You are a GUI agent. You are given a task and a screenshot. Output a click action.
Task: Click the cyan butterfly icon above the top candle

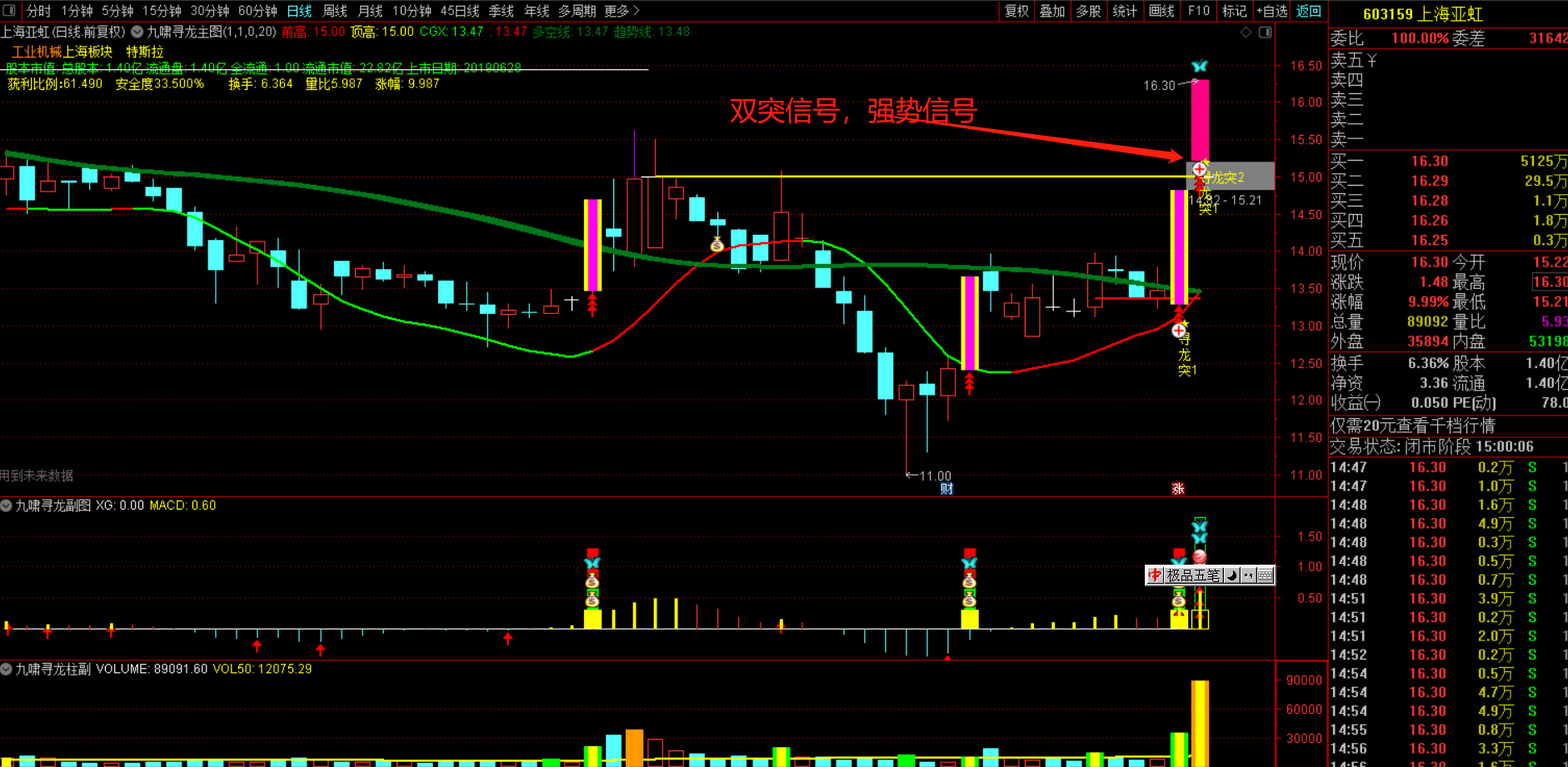tap(1199, 67)
